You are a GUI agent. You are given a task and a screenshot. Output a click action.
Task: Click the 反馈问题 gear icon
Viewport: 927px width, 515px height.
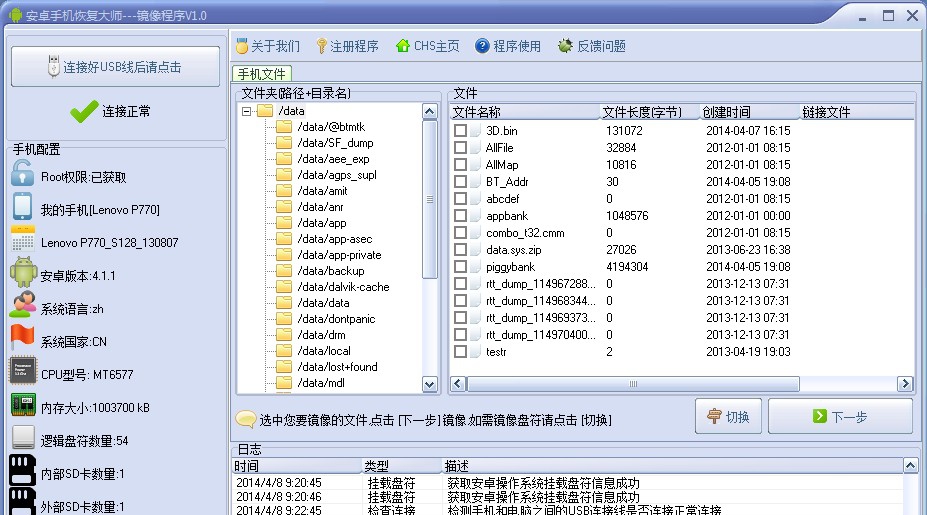coord(565,46)
